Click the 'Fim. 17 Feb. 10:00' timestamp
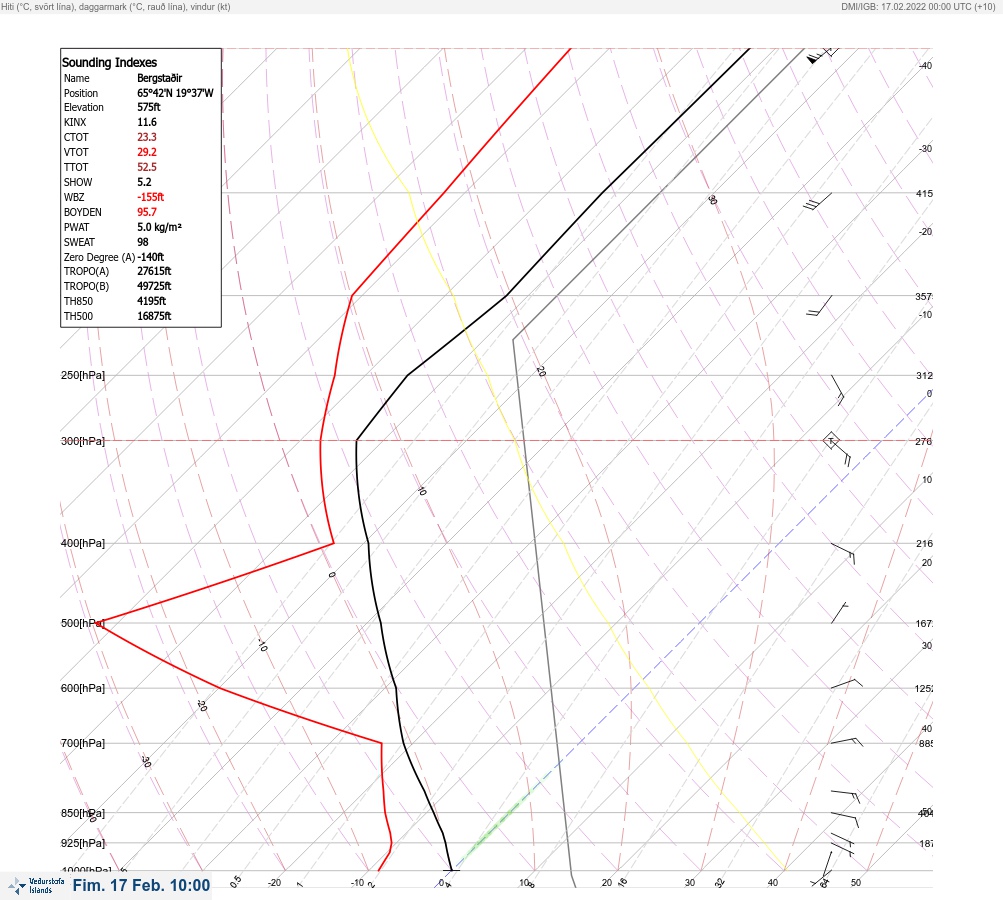The height and width of the screenshot is (900, 1003). pos(141,885)
